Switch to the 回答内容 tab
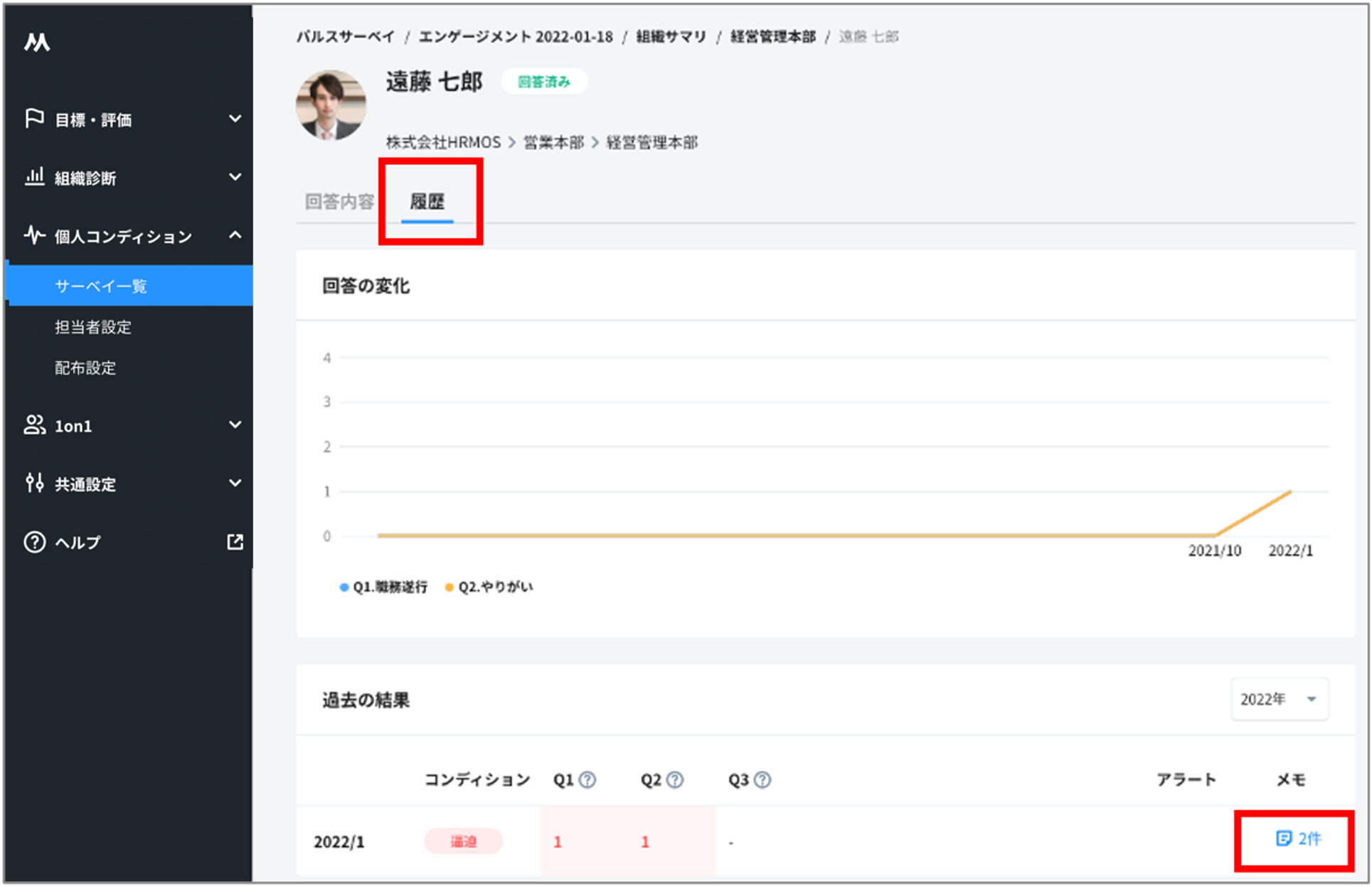Image resolution: width=1372 pixels, height=886 pixels. tap(339, 202)
